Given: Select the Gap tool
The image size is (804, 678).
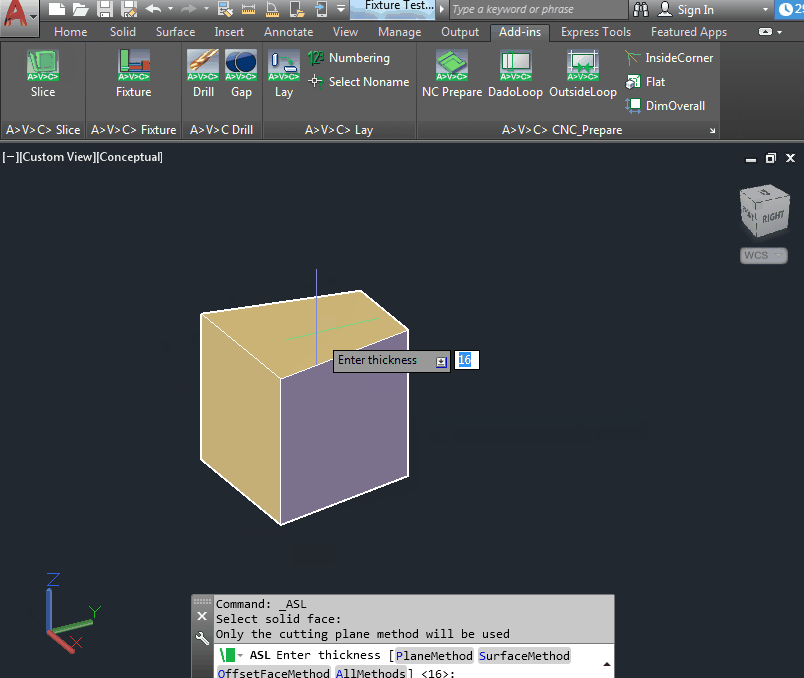Looking at the screenshot, I should coord(241,73).
